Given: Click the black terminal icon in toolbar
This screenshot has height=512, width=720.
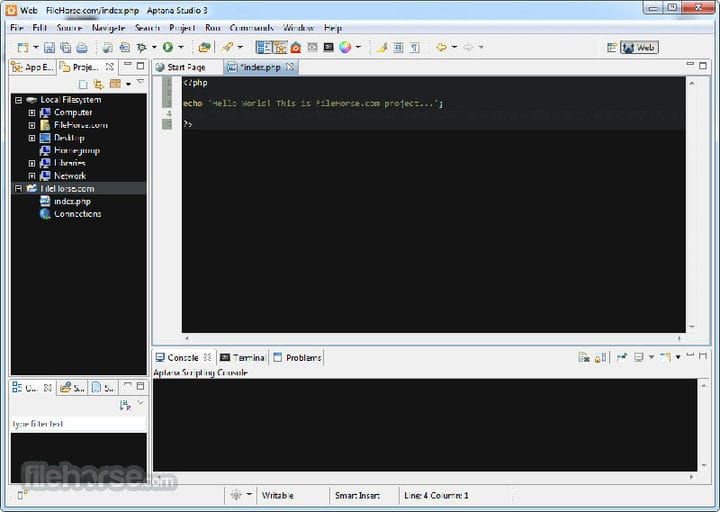Looking at the screenshot, I should coord(328,47).
